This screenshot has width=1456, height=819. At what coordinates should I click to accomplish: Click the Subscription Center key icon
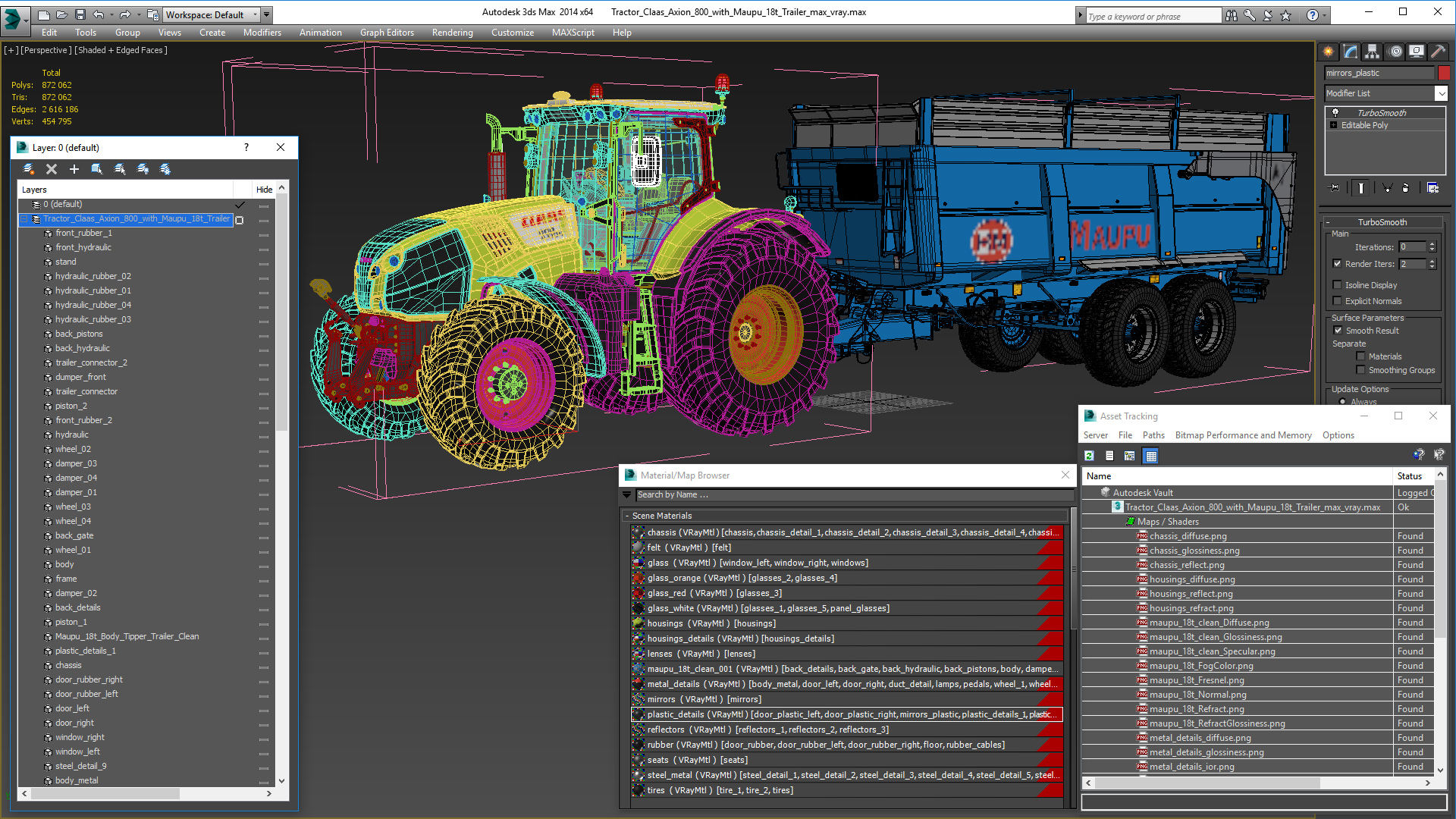coord(1249,15)
